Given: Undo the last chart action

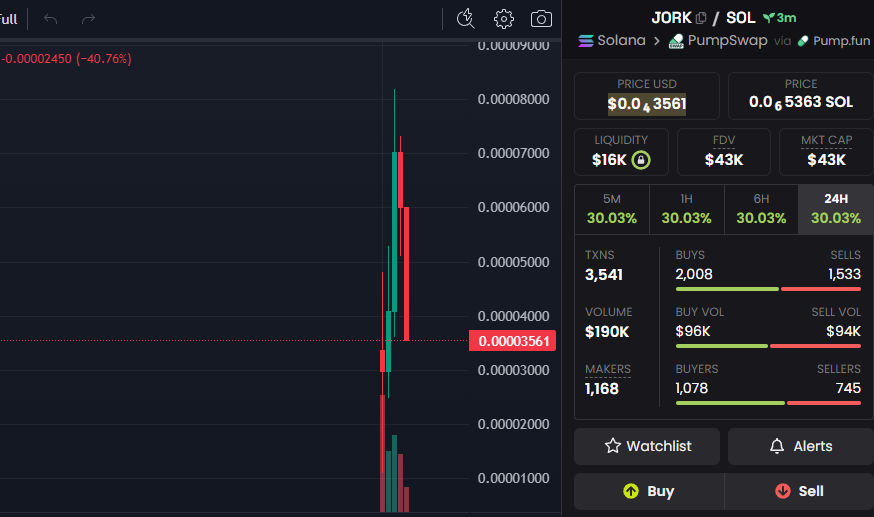Looking at the screenshot, I should pos(51,19).
